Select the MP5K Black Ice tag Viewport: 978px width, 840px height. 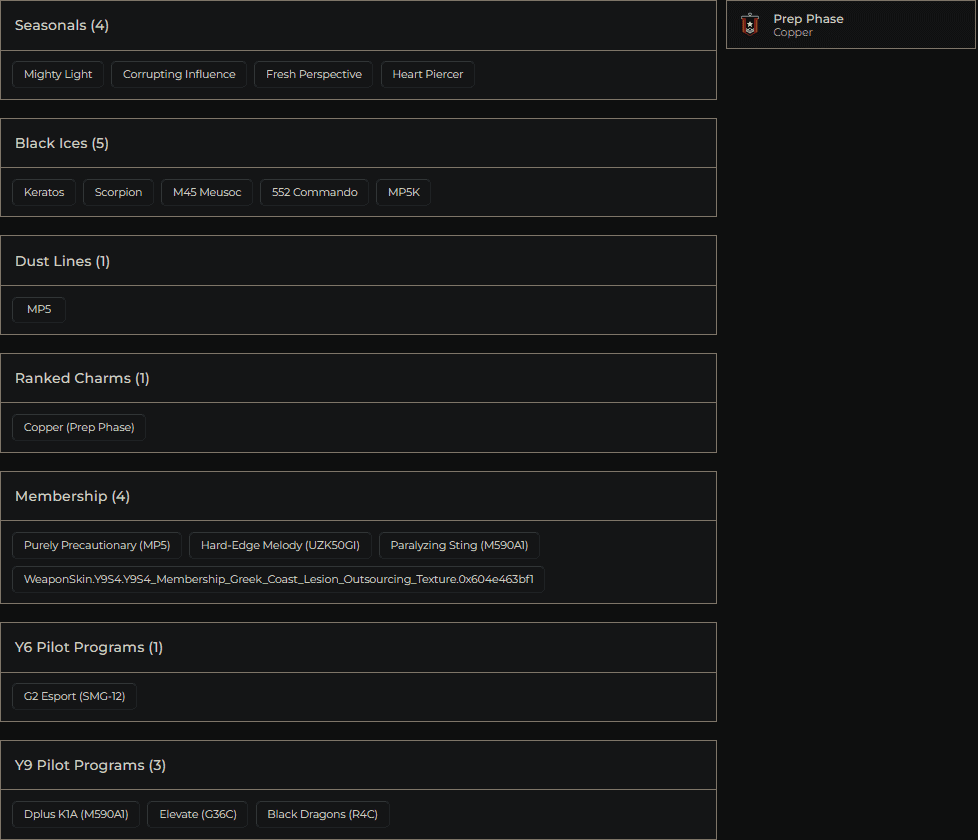coord(403,193)
